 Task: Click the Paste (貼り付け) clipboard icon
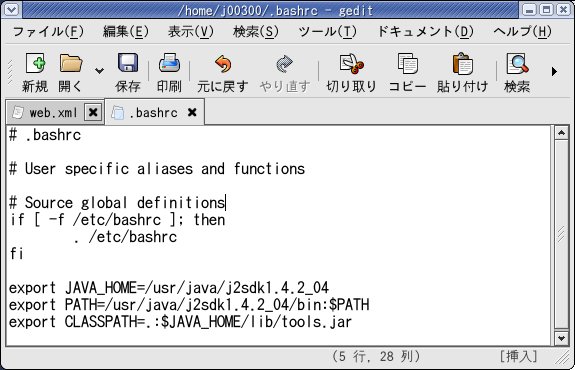(462, 63)
